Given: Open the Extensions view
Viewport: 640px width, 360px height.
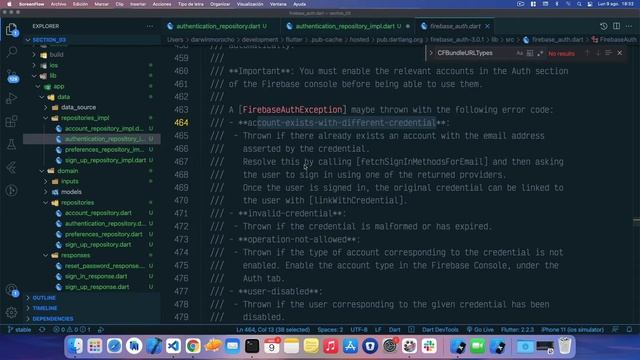Looking at the screenshot, I should (11, 121).
